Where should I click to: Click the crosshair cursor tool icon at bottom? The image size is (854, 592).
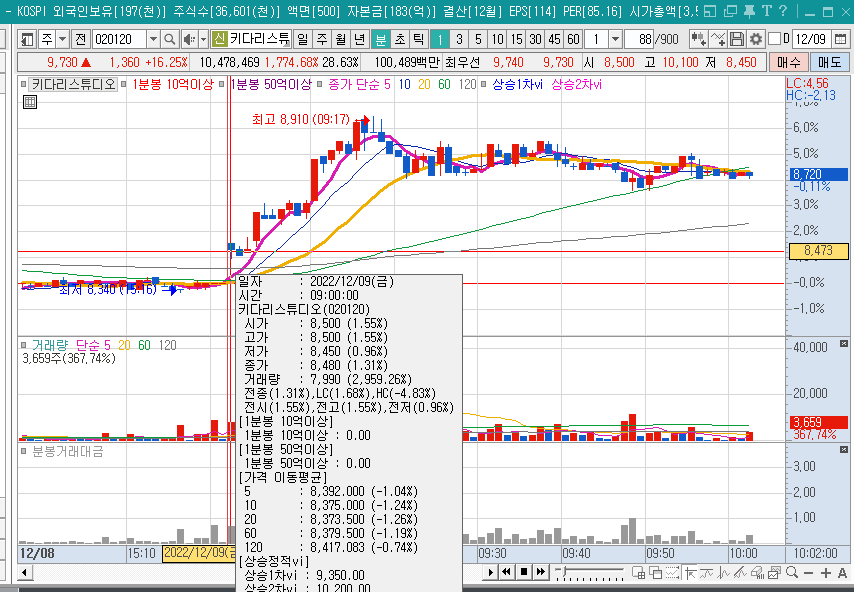coord(691,572)
